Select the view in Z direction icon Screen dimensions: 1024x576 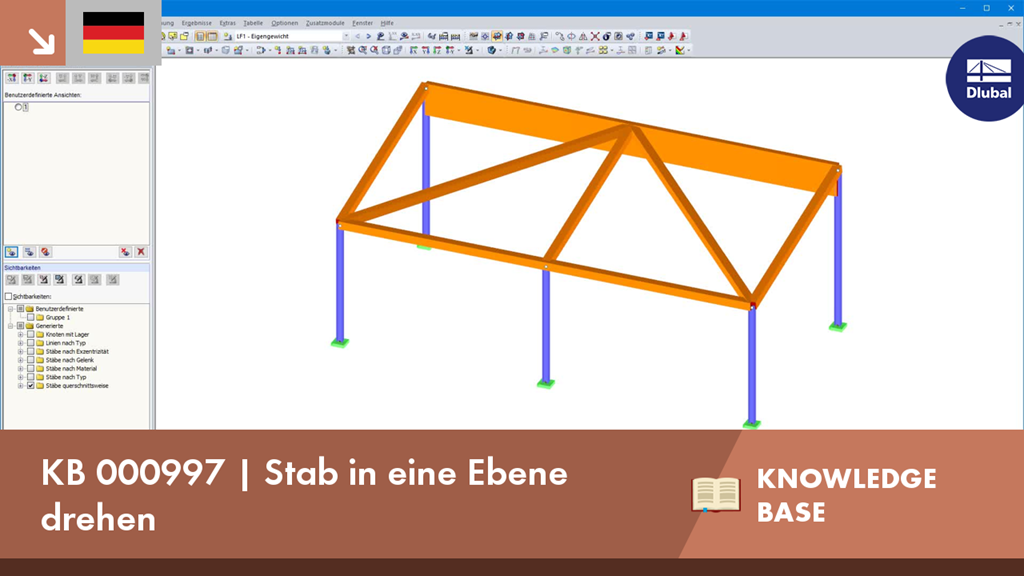[43, 78]
